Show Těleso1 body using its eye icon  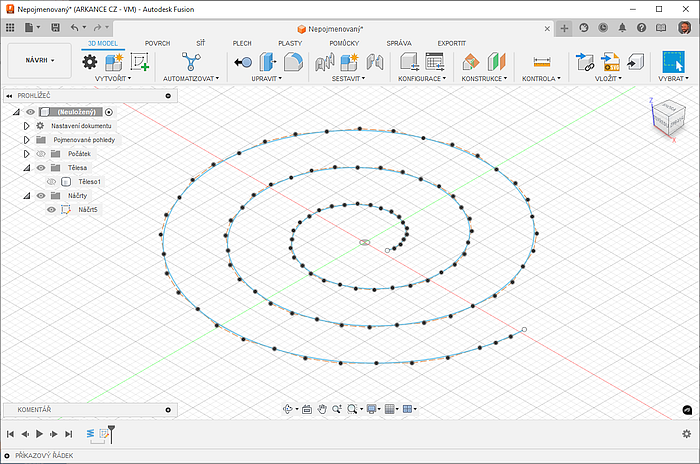click(x=51, y=182)
